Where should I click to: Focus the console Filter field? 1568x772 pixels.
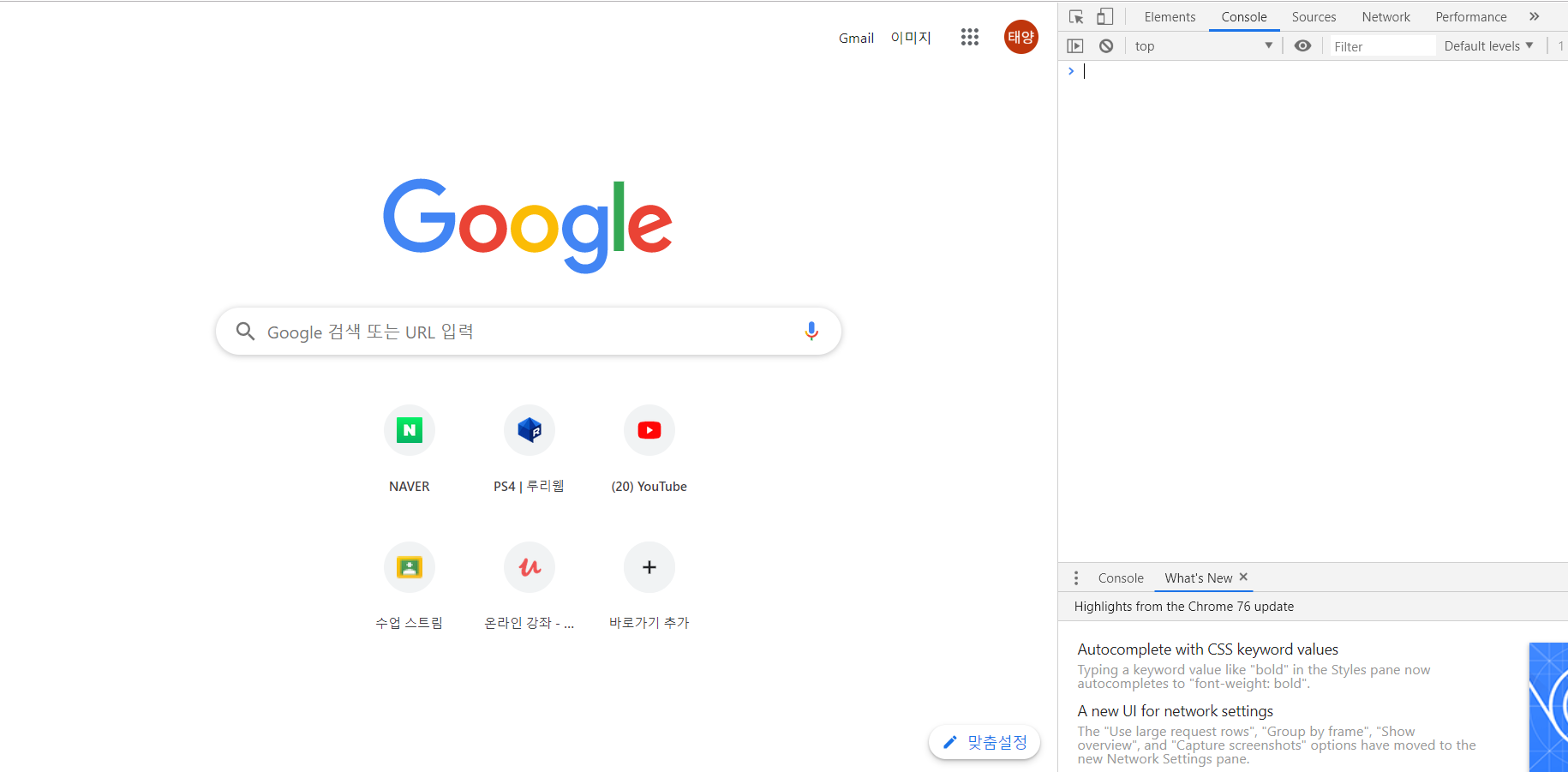1382,46
